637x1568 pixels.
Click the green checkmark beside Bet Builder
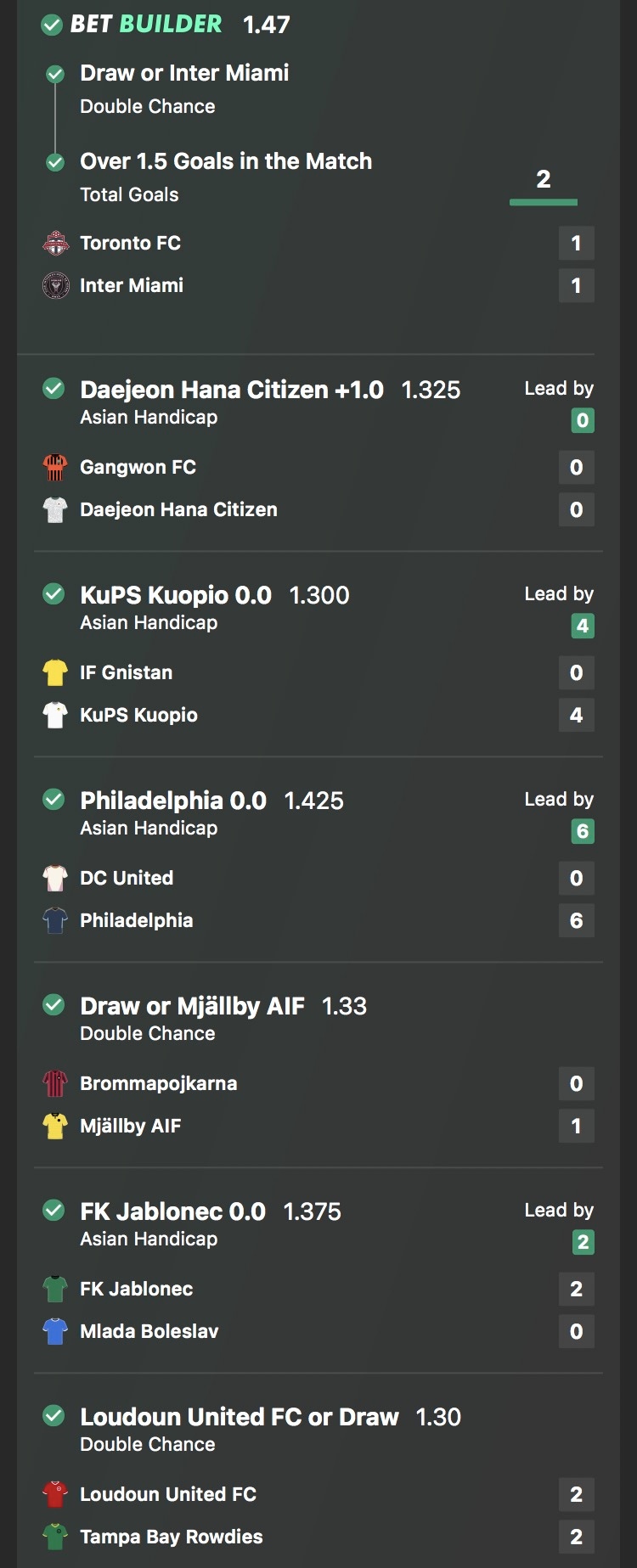coord(52,25)
